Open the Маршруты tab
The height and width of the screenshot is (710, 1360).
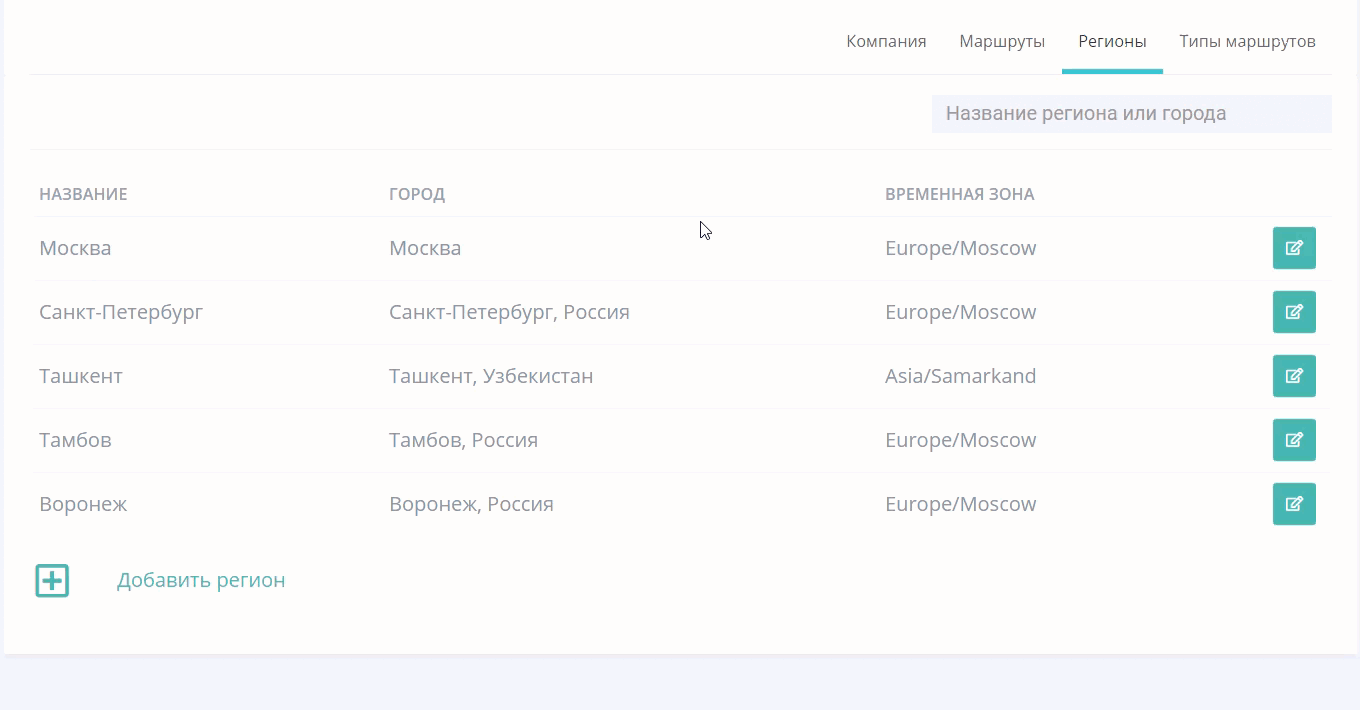pos(1002,41)
